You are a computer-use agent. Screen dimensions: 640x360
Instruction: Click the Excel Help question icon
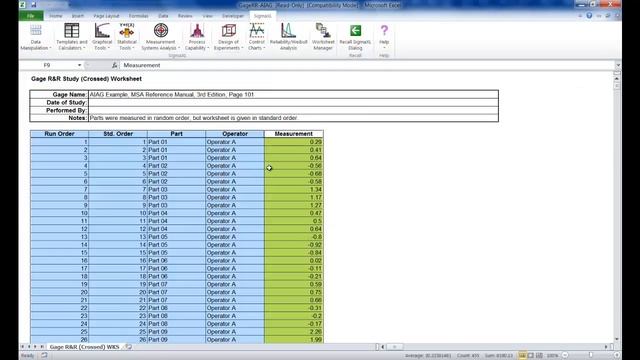pos(589,16)
